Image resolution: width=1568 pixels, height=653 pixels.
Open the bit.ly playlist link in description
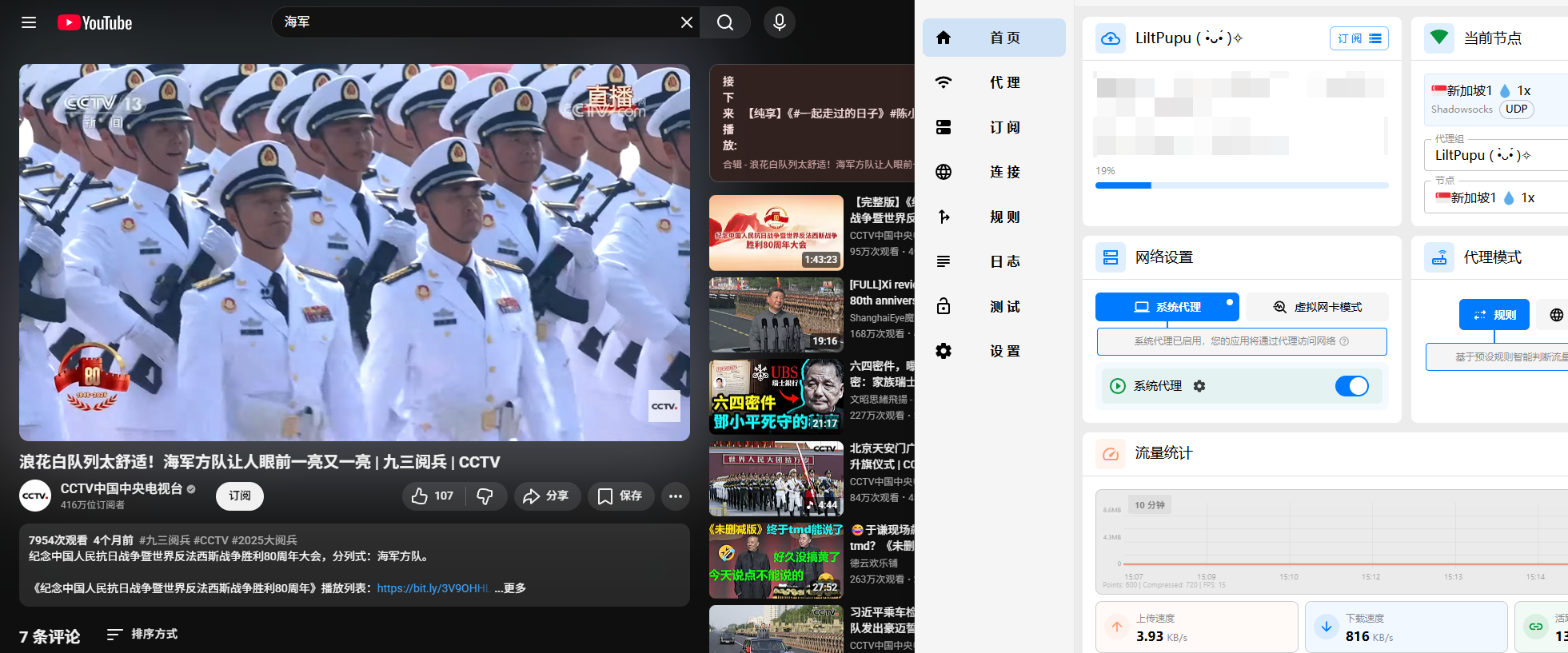[x=433, y=588]
